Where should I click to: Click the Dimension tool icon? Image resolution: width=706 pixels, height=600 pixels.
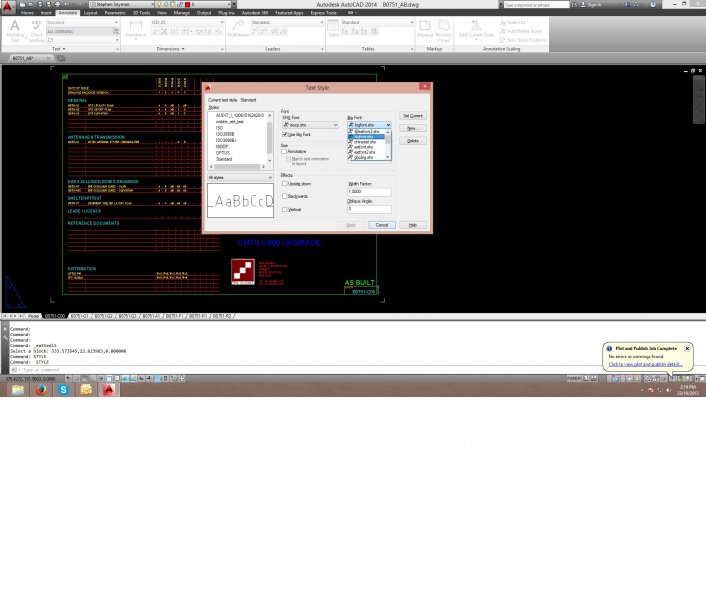[136, 26]
